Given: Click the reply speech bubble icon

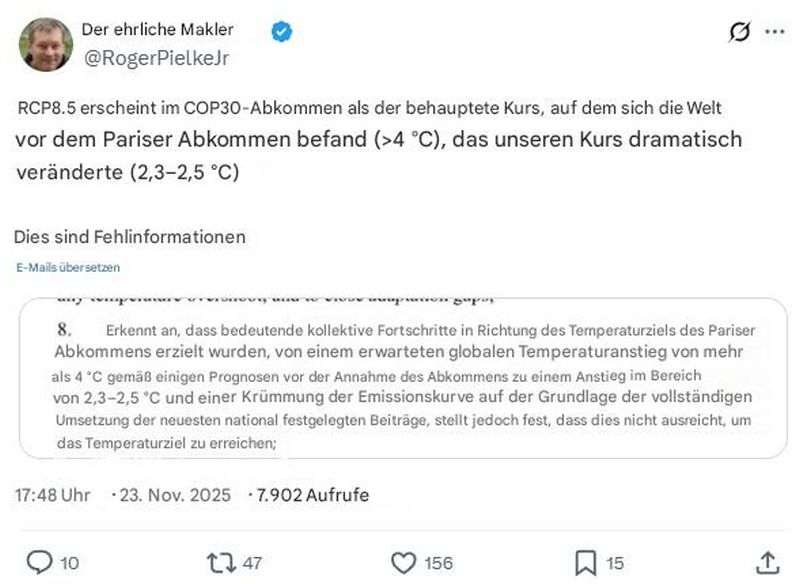Looking at the screenshot, I should point(38,562).
